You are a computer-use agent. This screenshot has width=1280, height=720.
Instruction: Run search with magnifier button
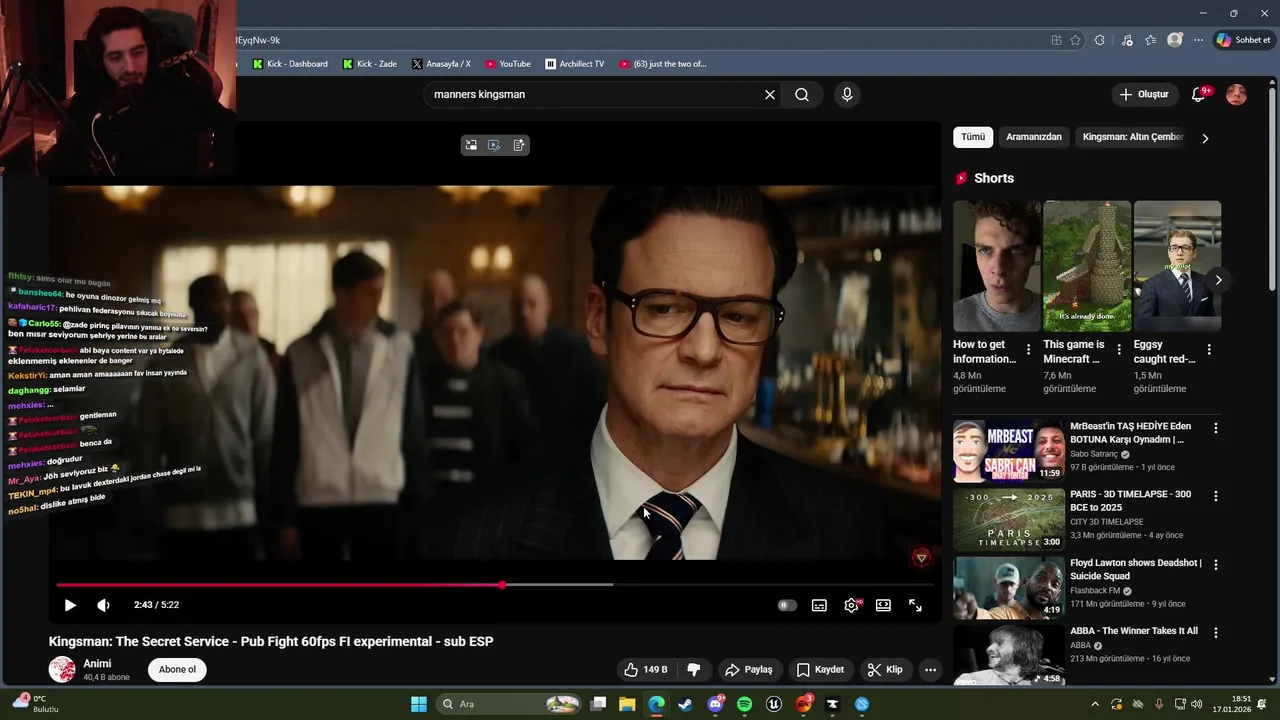point(802,94)
